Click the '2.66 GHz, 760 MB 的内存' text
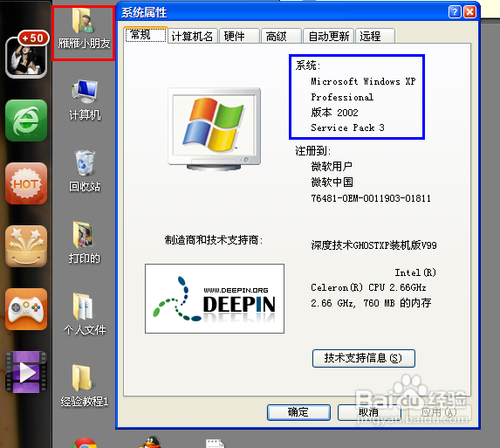This screenshot has width=500, height=448. (371, 303)
